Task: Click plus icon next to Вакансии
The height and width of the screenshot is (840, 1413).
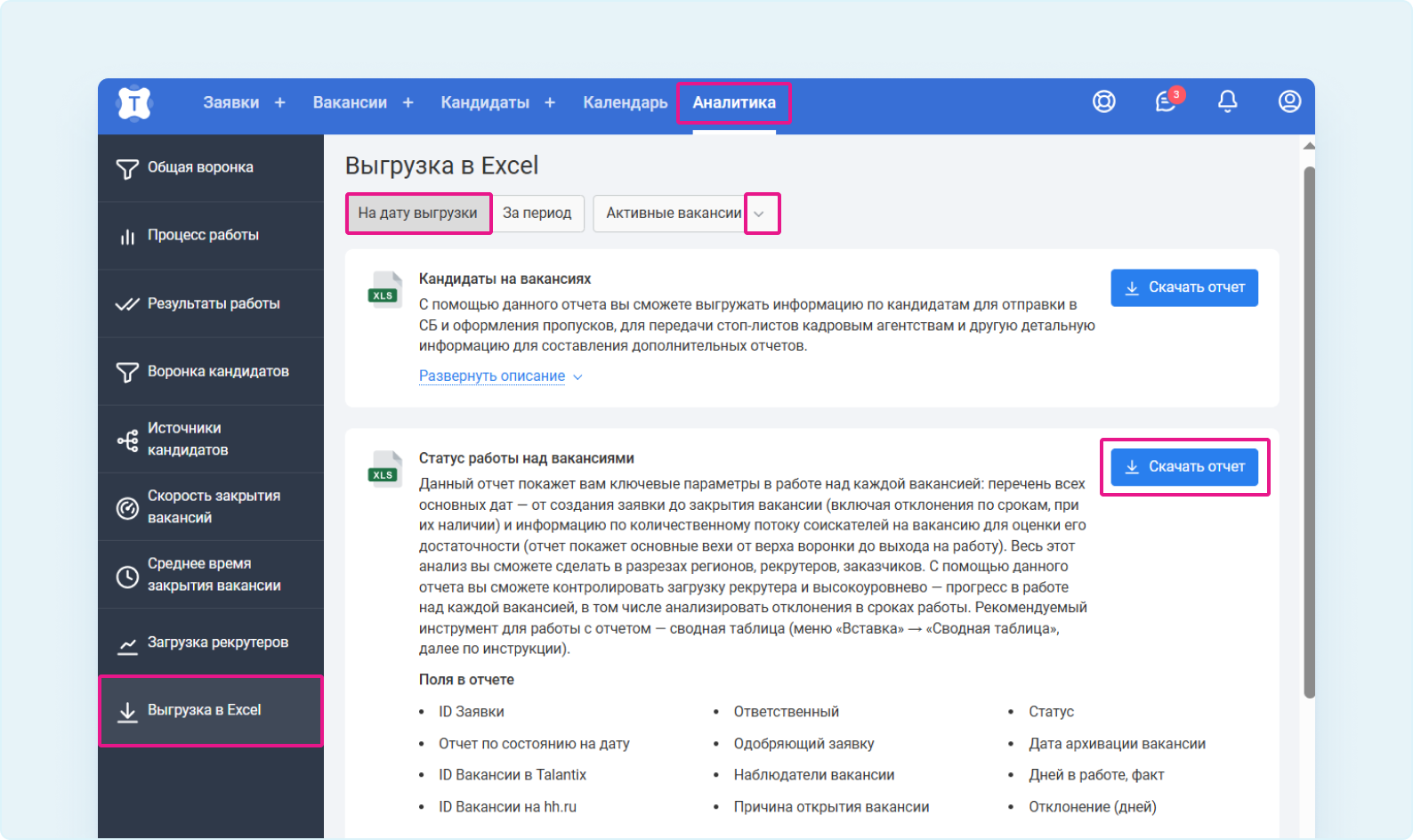Action: 408,103
